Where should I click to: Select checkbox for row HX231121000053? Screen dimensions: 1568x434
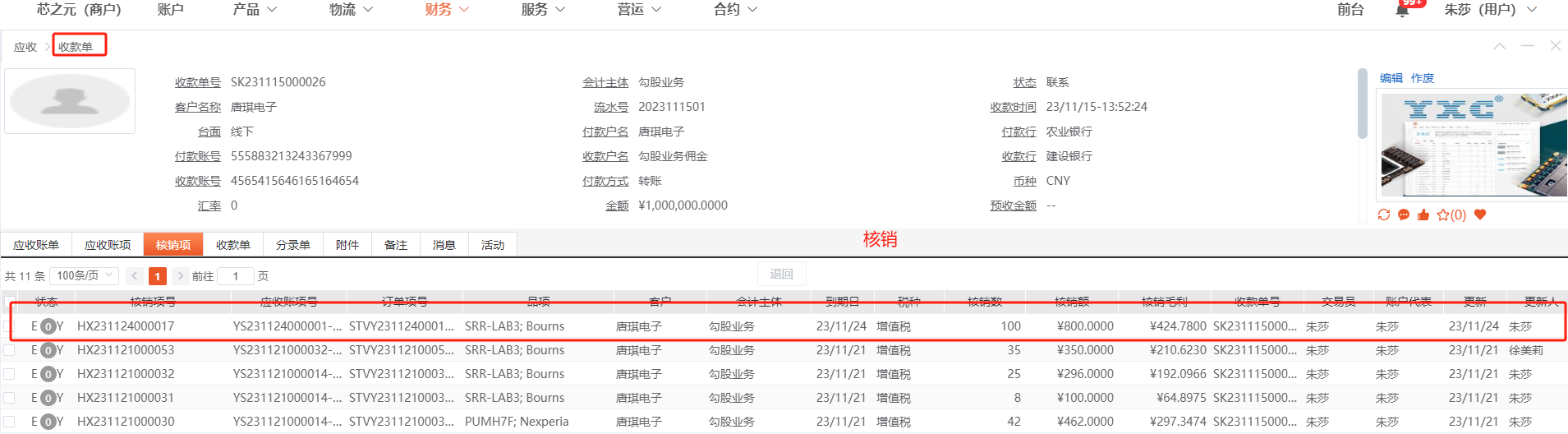[10, 350]
